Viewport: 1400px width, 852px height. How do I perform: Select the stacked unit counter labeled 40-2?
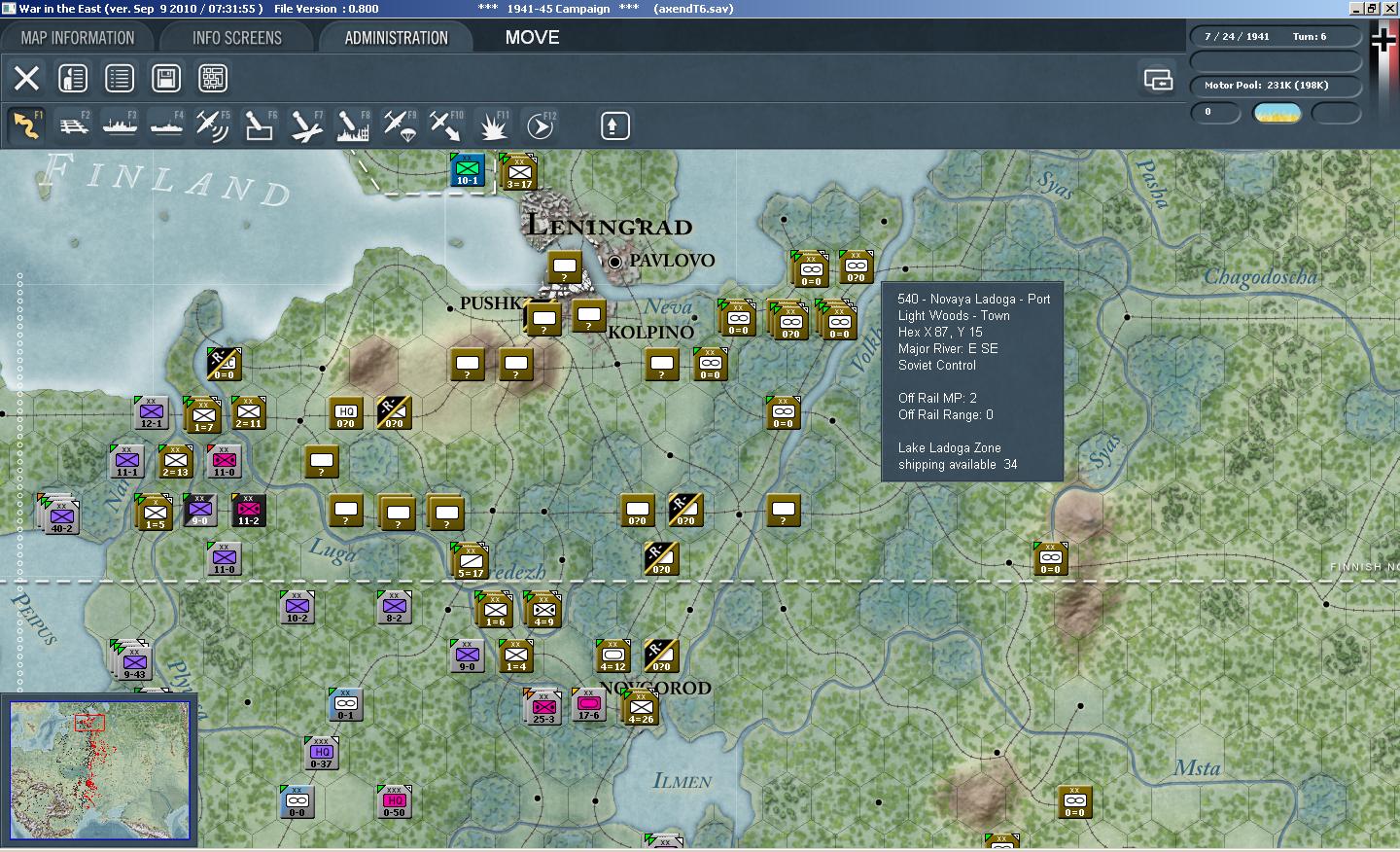coord(59,514)
